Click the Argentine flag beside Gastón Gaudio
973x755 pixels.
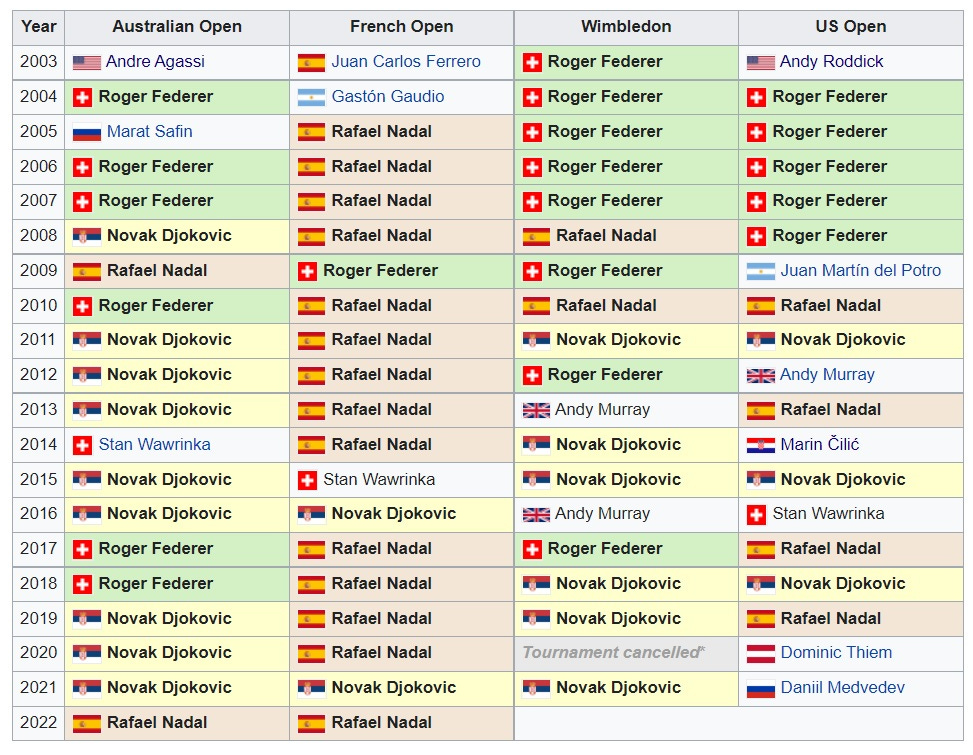pos(312,97)
